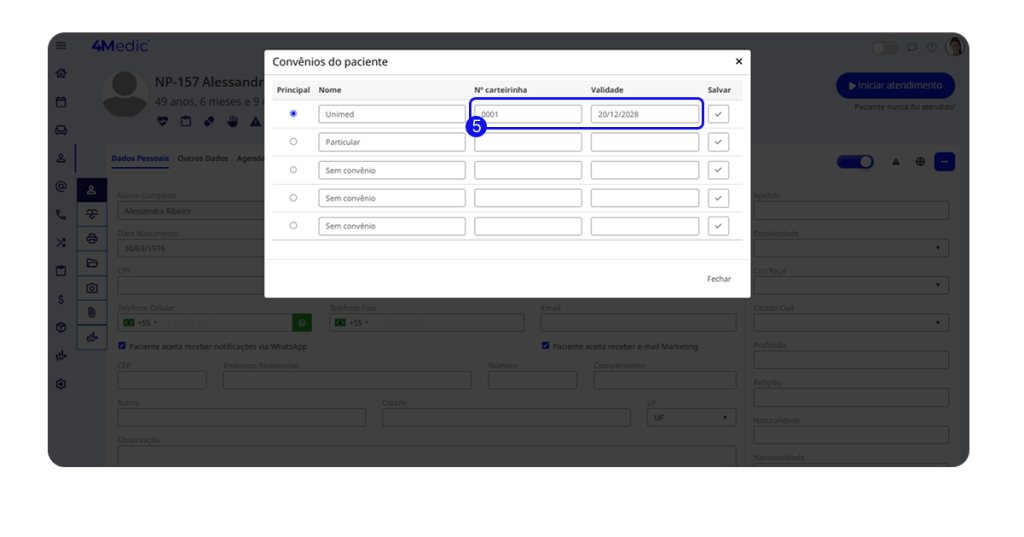
Task: Open the UF state dropdown
Action: point(691,417)
